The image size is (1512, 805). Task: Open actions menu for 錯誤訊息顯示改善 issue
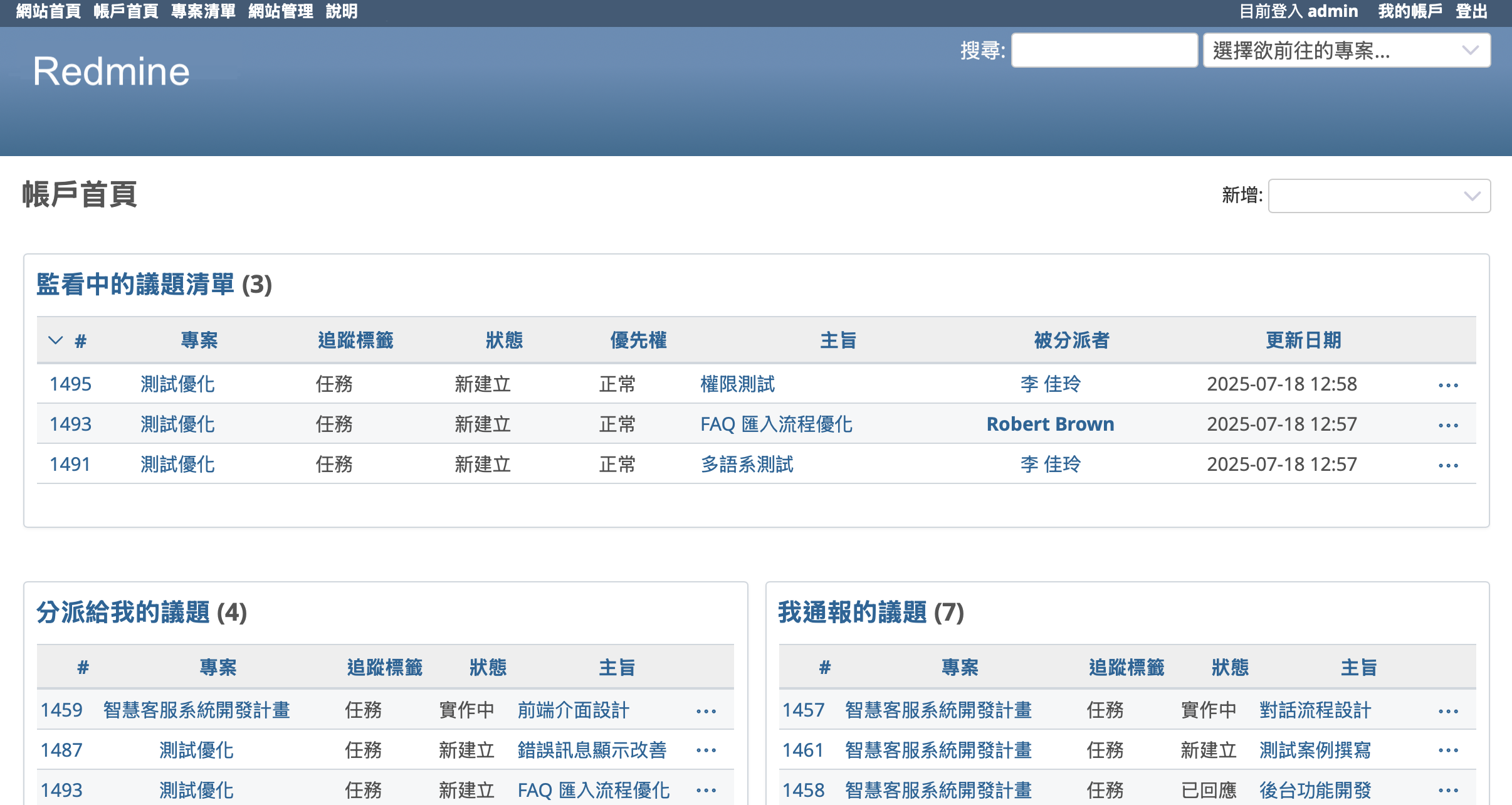coord(706,750)
